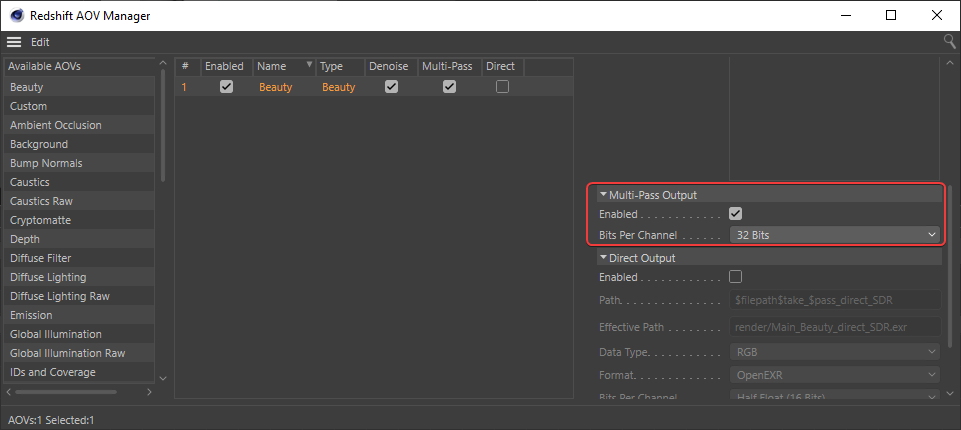961x430 pixels.
Task: Toggle Denoise for the Beauty AOV
Action: [x=391, y=87]
